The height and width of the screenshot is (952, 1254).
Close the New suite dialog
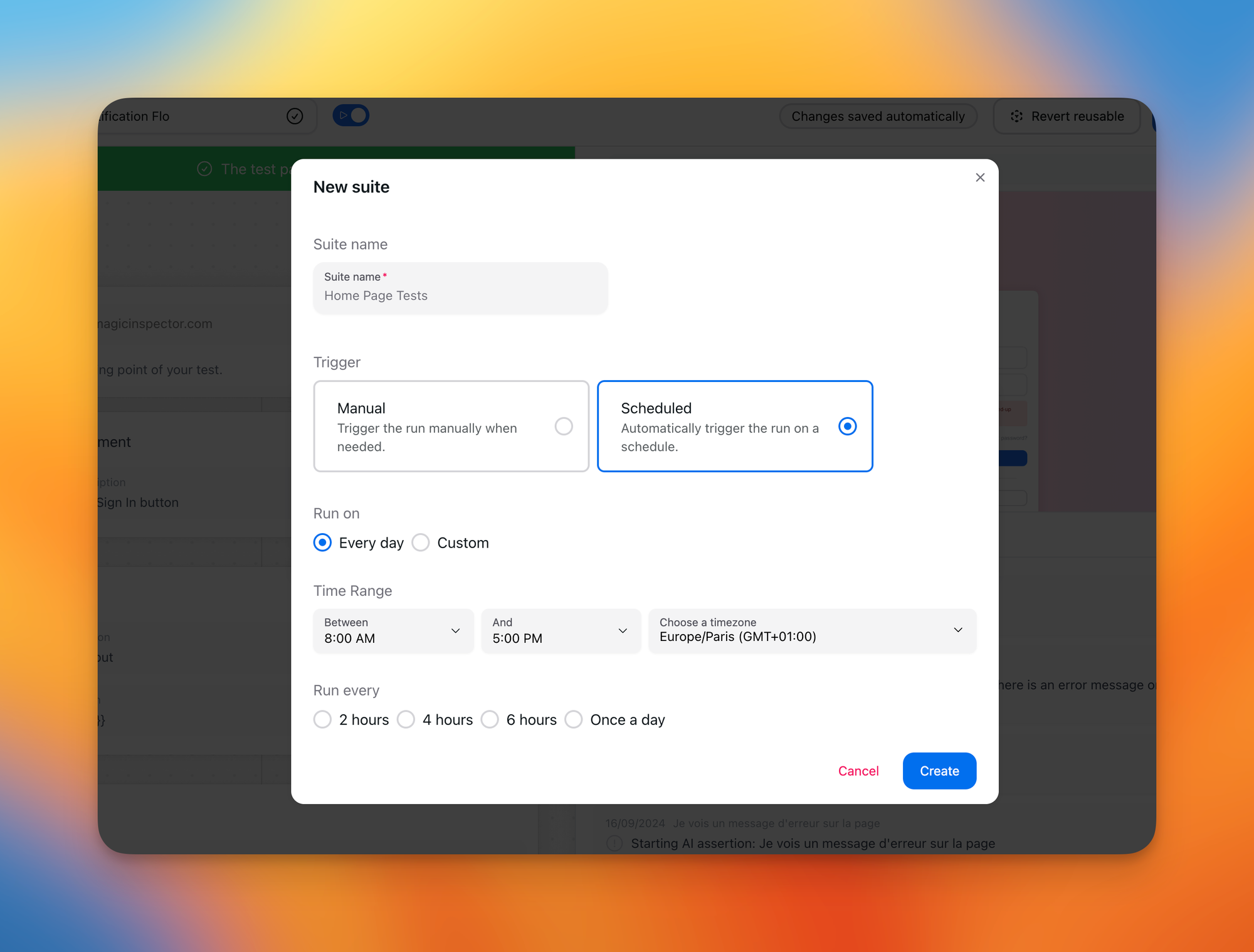click(x=980, y=177)
